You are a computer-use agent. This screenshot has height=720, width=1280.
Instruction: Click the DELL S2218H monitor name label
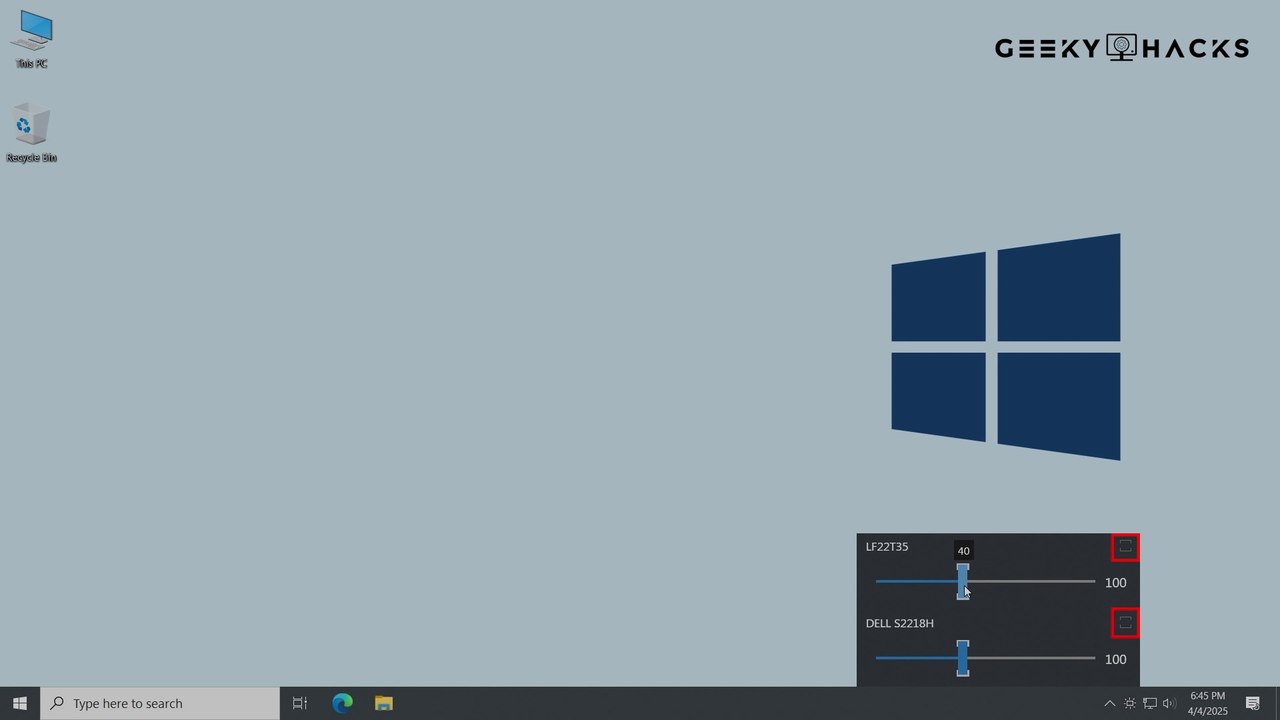click(900, 623)
